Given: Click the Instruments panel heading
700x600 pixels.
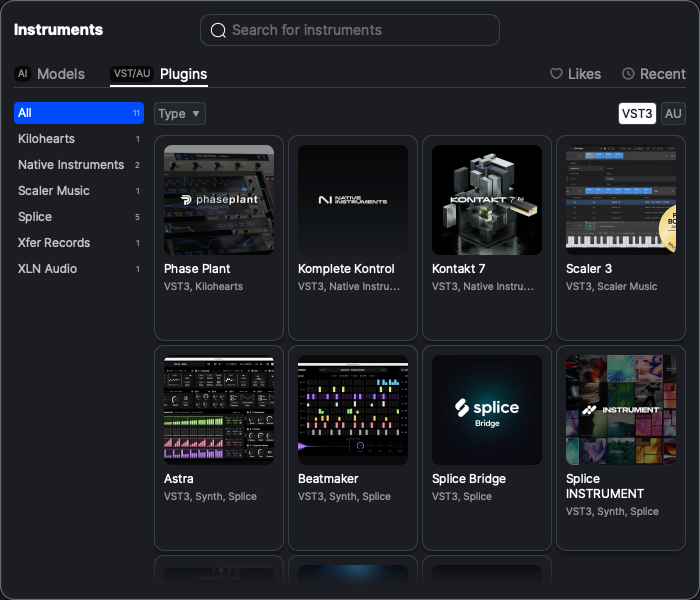Looking at the screenshot, I should 58,29.
